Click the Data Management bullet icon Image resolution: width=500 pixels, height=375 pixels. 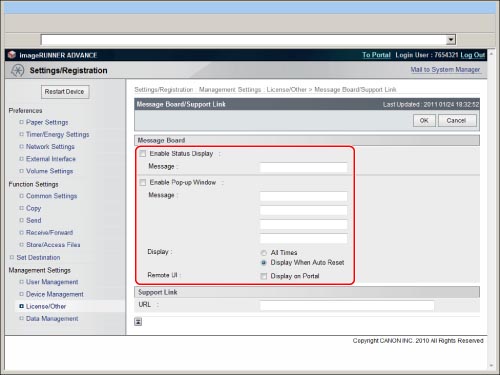(22, 318)
